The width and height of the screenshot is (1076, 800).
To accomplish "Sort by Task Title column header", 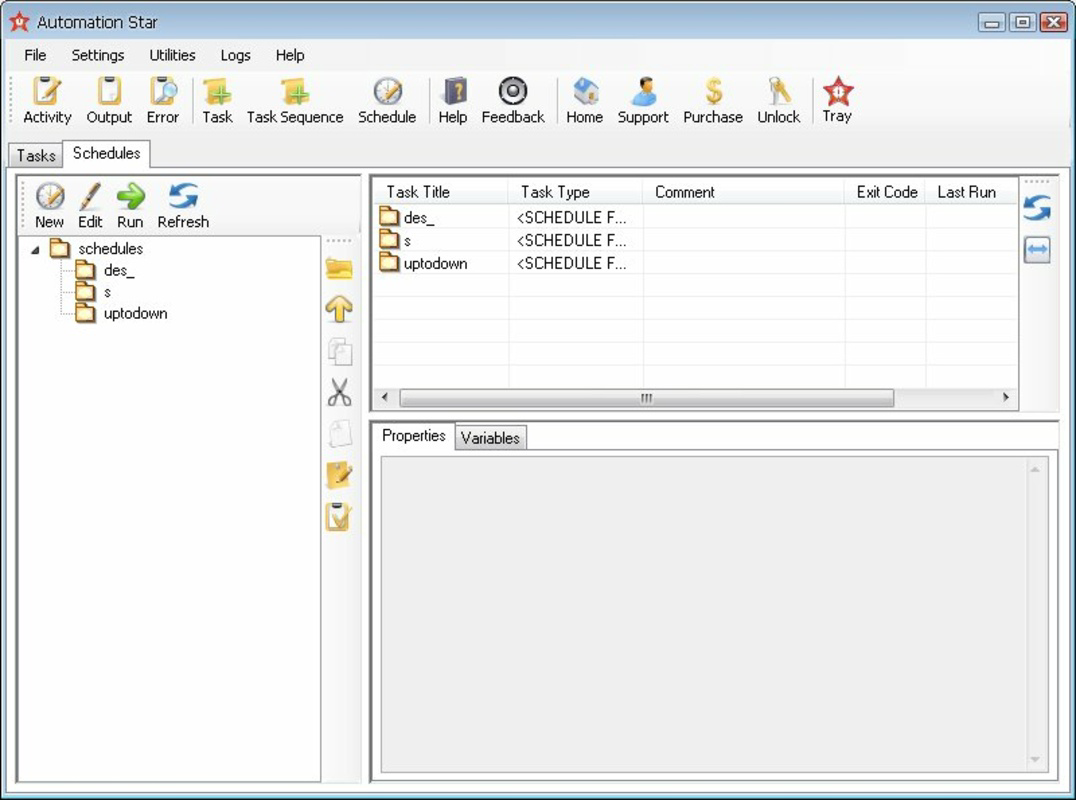I will click(x=441, y=192).
